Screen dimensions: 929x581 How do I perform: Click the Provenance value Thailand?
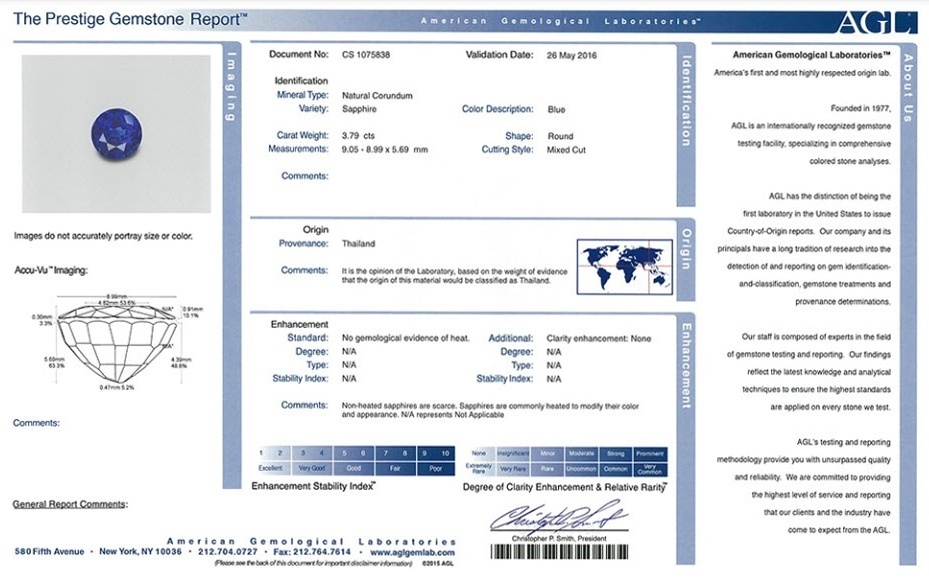tap(359, 243)
